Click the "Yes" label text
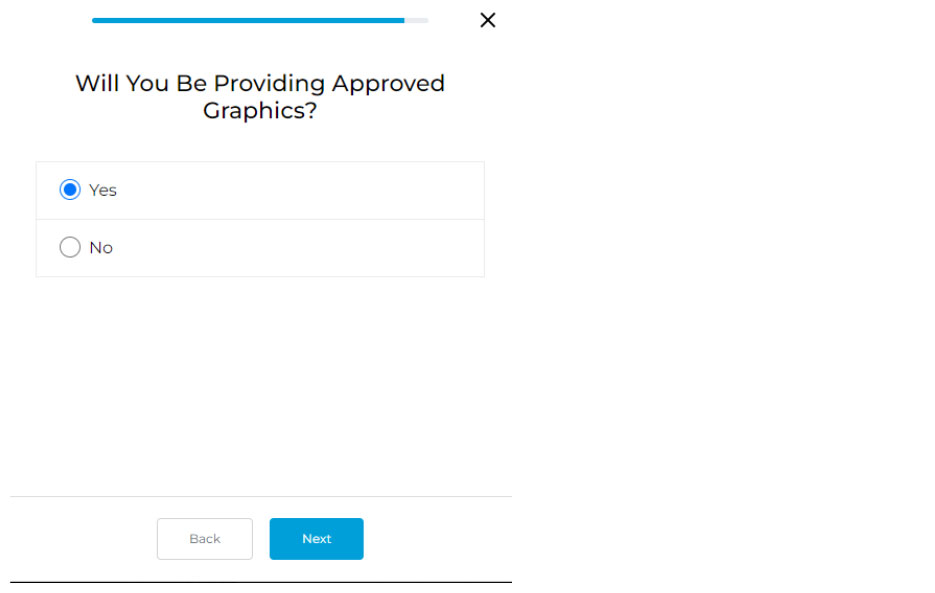This screenshot has width=935, height=593. pos(103,190)
